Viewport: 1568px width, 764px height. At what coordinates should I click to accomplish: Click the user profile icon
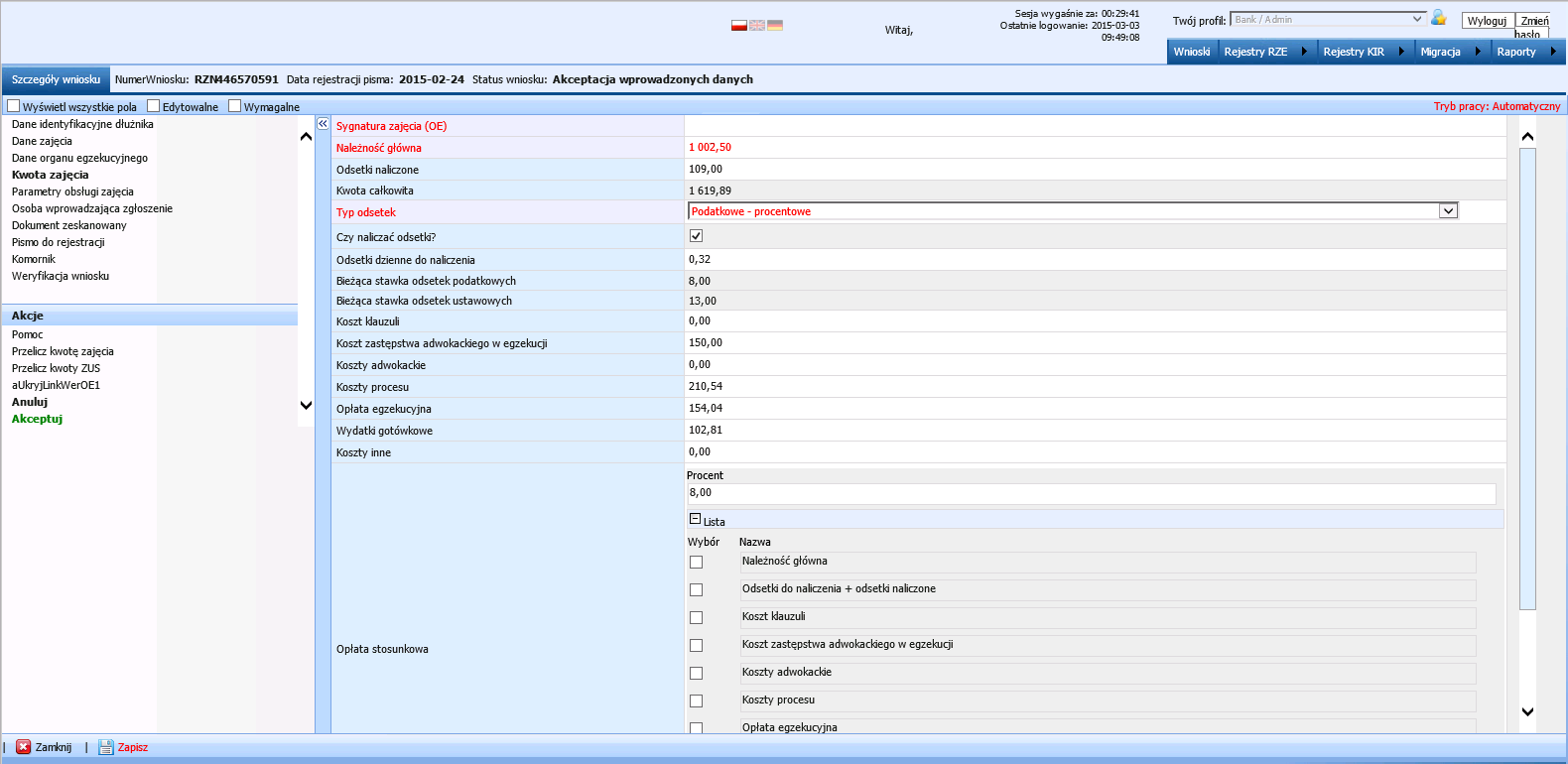(1439, 18)
